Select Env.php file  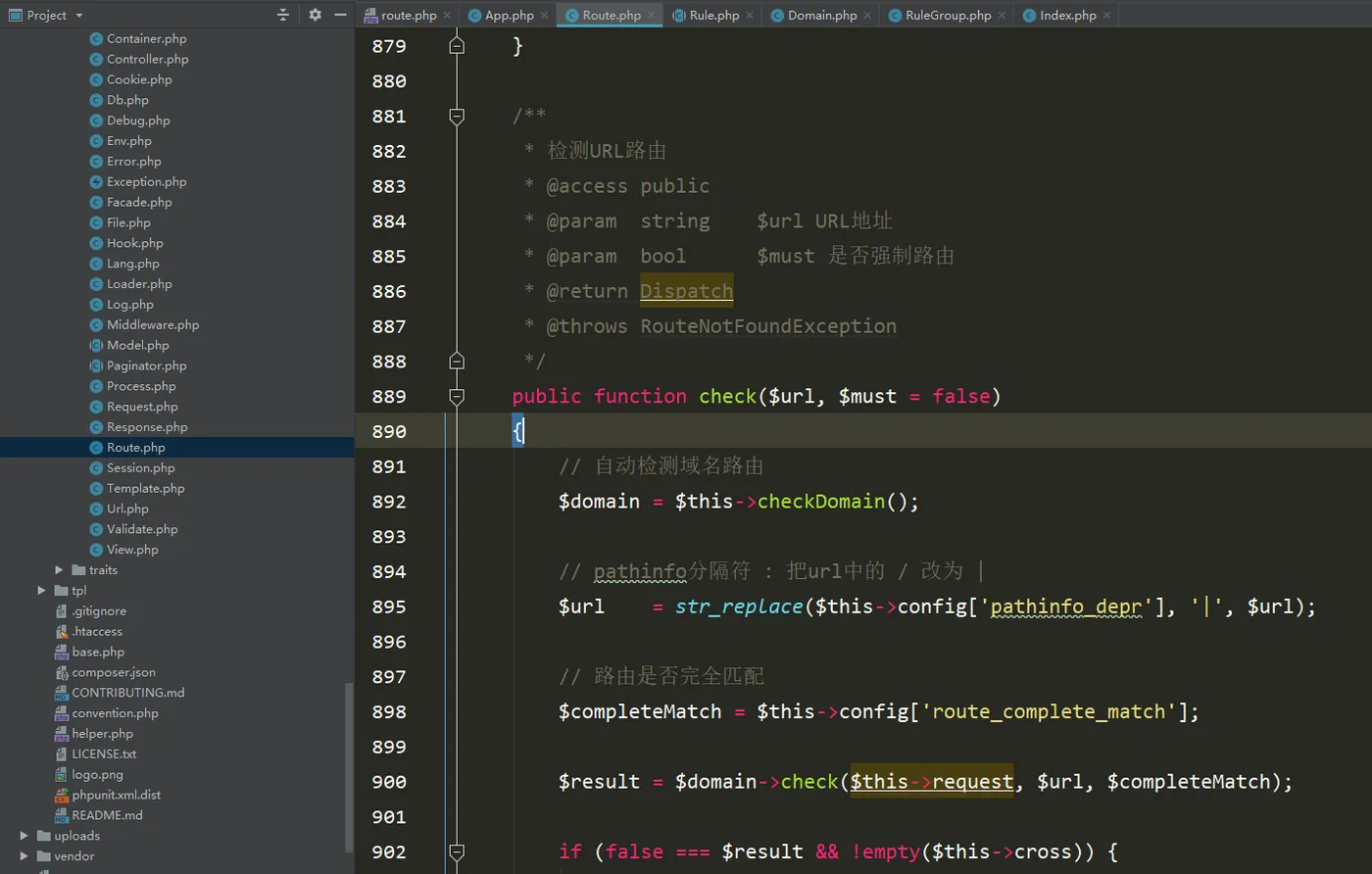[128, 141]
